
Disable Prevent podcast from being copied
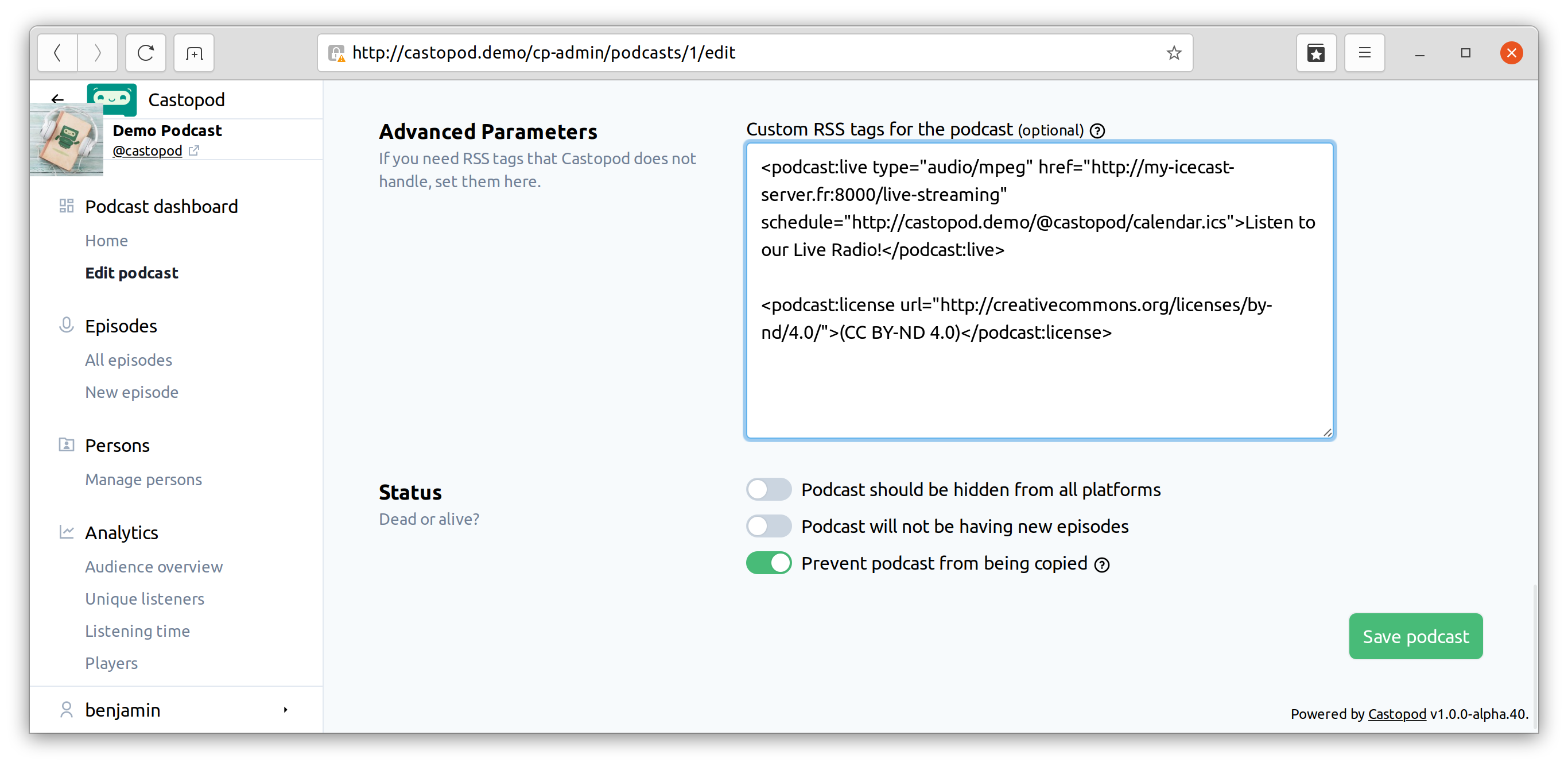(768, 562)
